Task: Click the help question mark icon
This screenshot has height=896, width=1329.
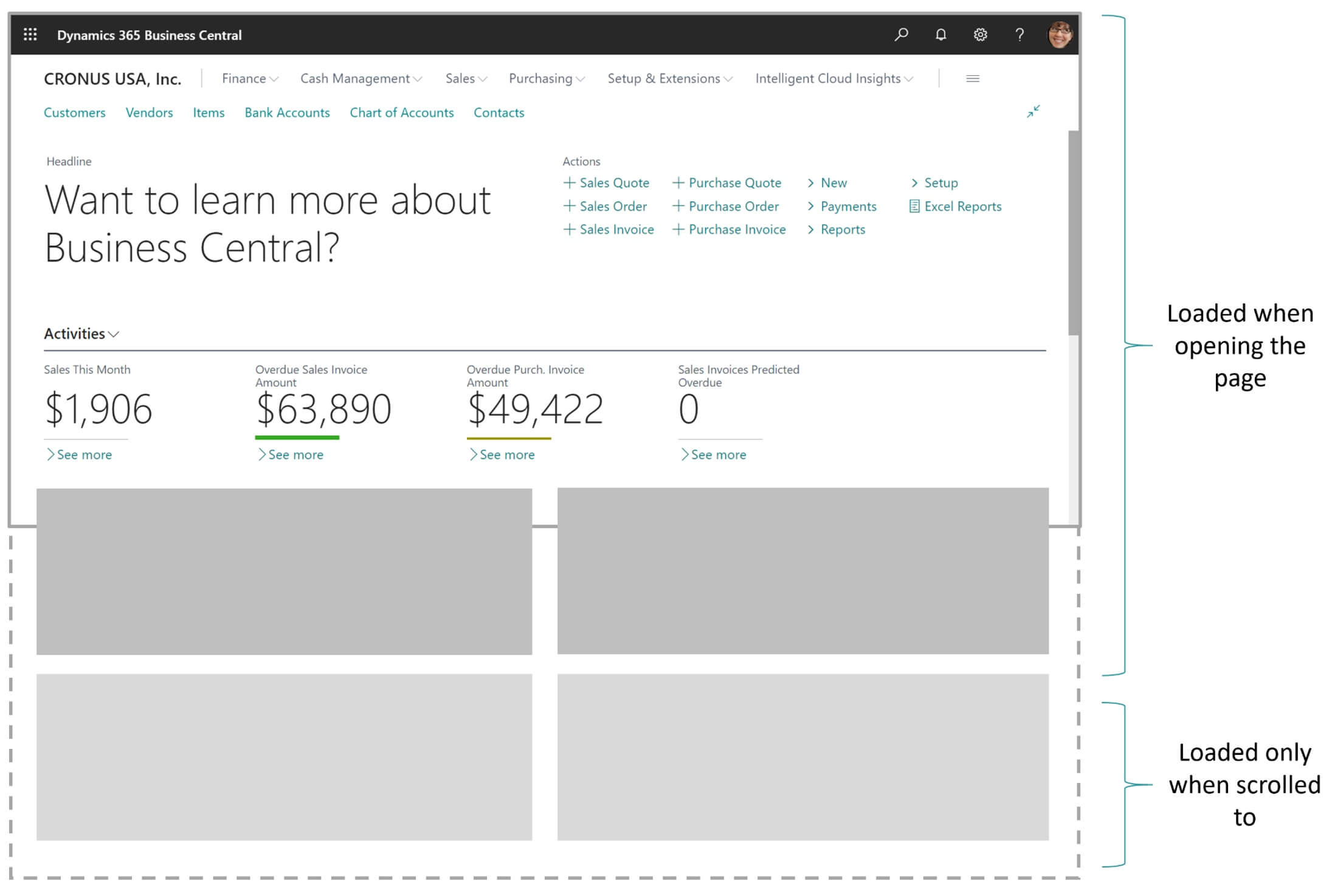Action: tap(1020, 35)
